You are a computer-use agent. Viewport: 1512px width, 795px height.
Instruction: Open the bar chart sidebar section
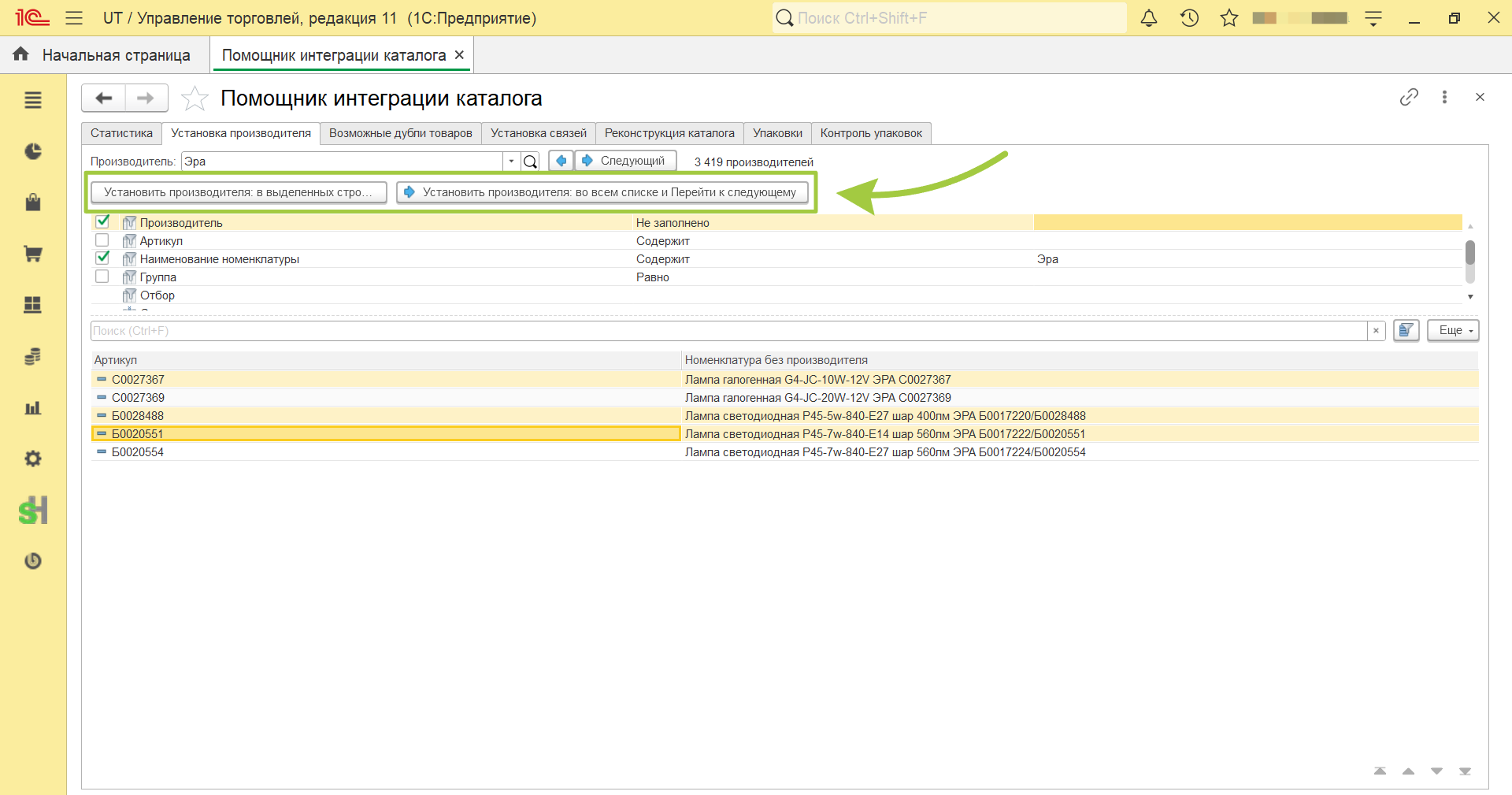pos(32,407)
